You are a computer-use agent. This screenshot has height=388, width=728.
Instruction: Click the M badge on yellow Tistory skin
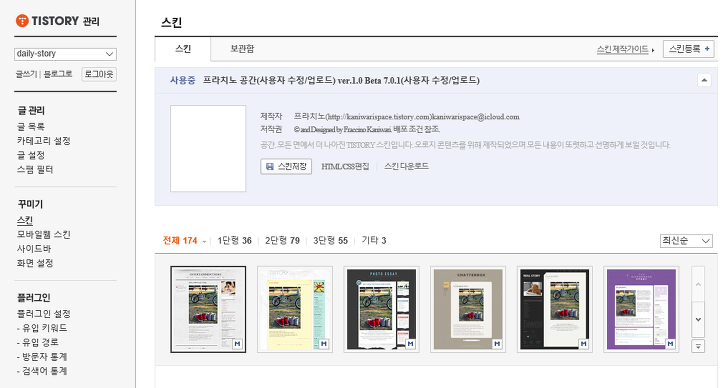[324, 344]
